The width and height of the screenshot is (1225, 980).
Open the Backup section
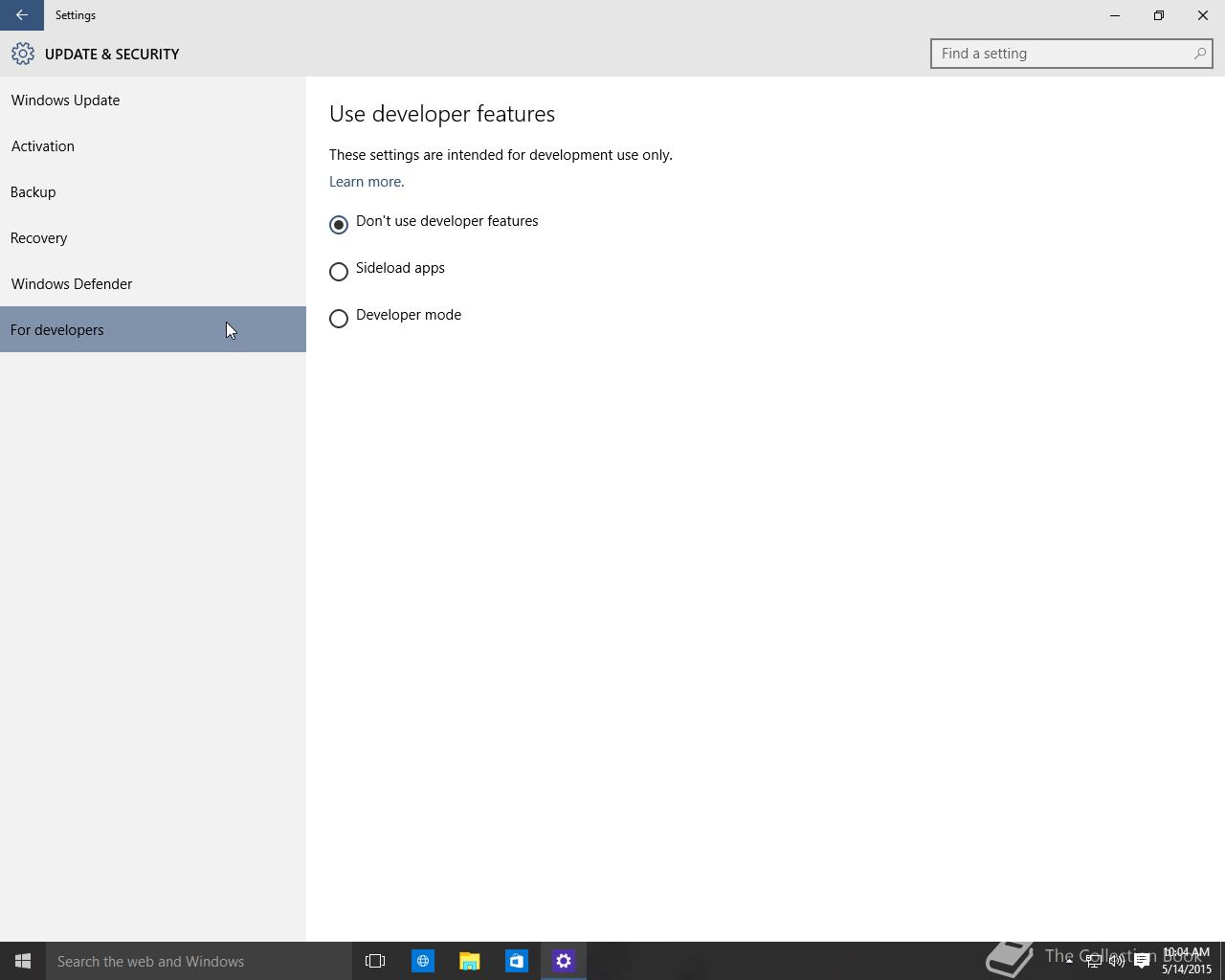tap(153, 191)
